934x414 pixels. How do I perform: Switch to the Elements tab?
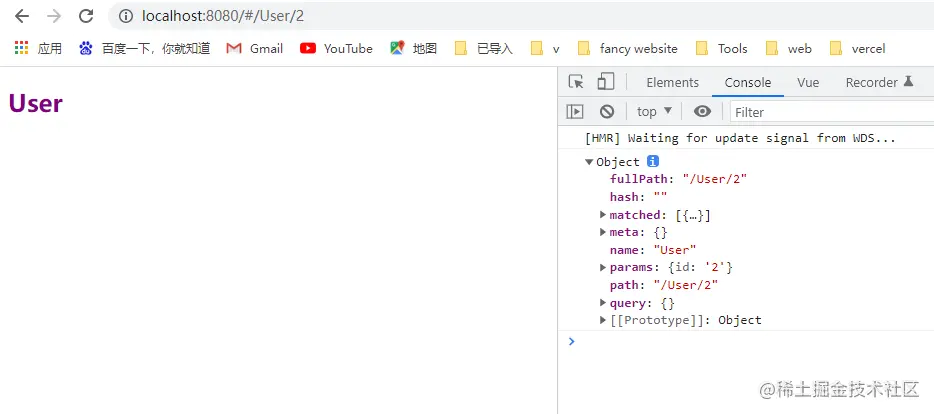[x=673, y=82]
